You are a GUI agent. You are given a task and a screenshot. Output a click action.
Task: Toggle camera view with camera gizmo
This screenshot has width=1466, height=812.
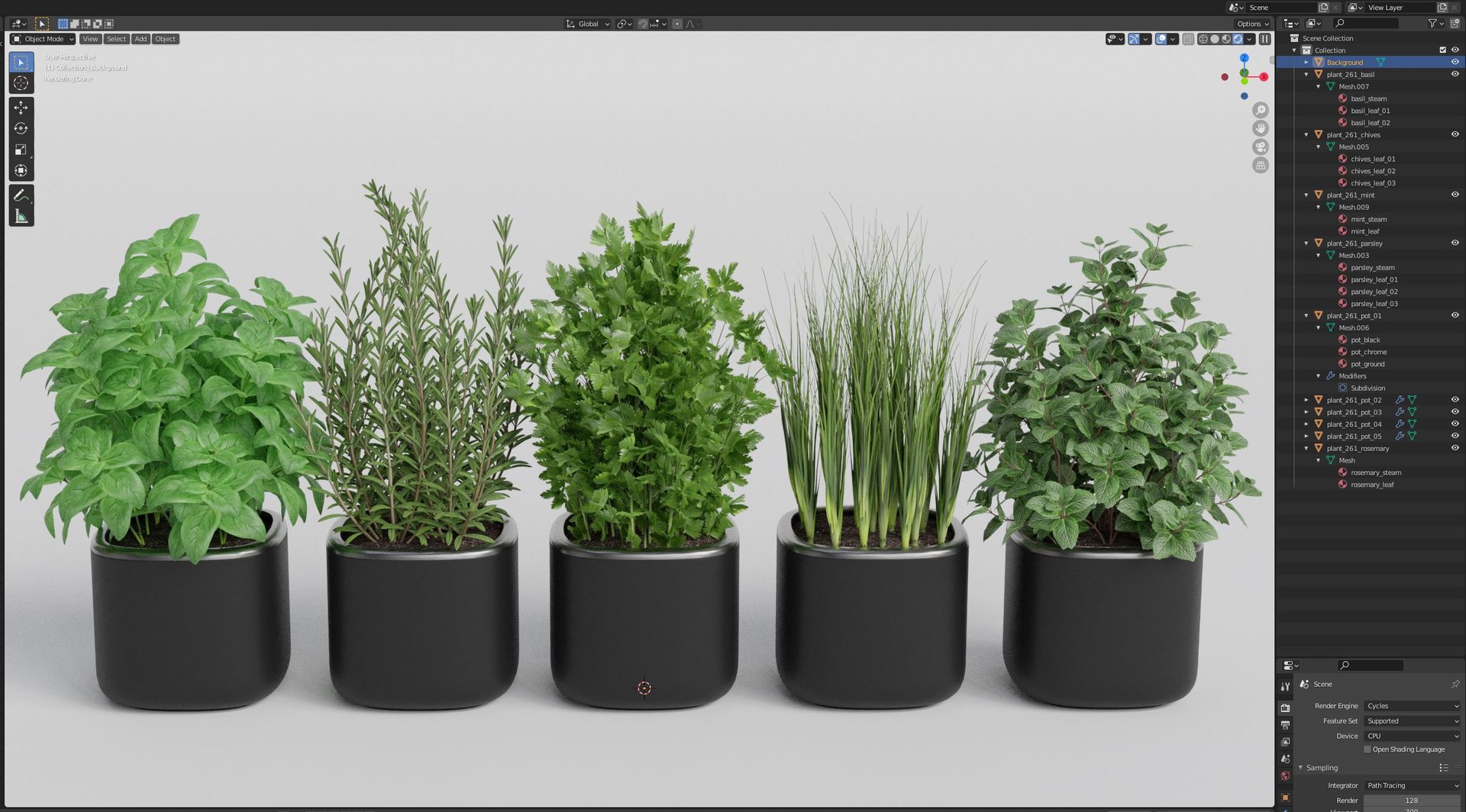(x=1261, y=147)
